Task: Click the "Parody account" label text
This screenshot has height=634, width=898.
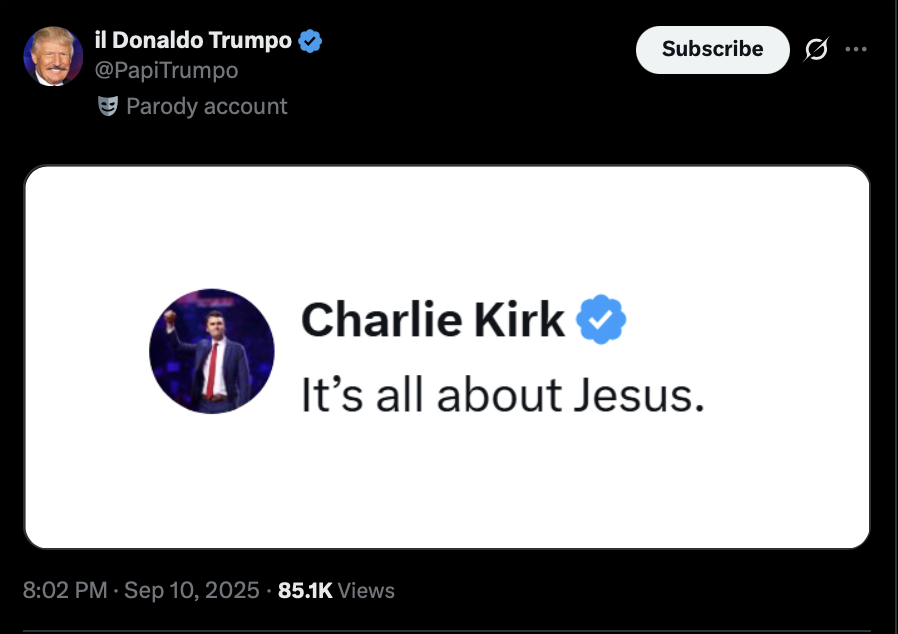Action: [207, 106]
